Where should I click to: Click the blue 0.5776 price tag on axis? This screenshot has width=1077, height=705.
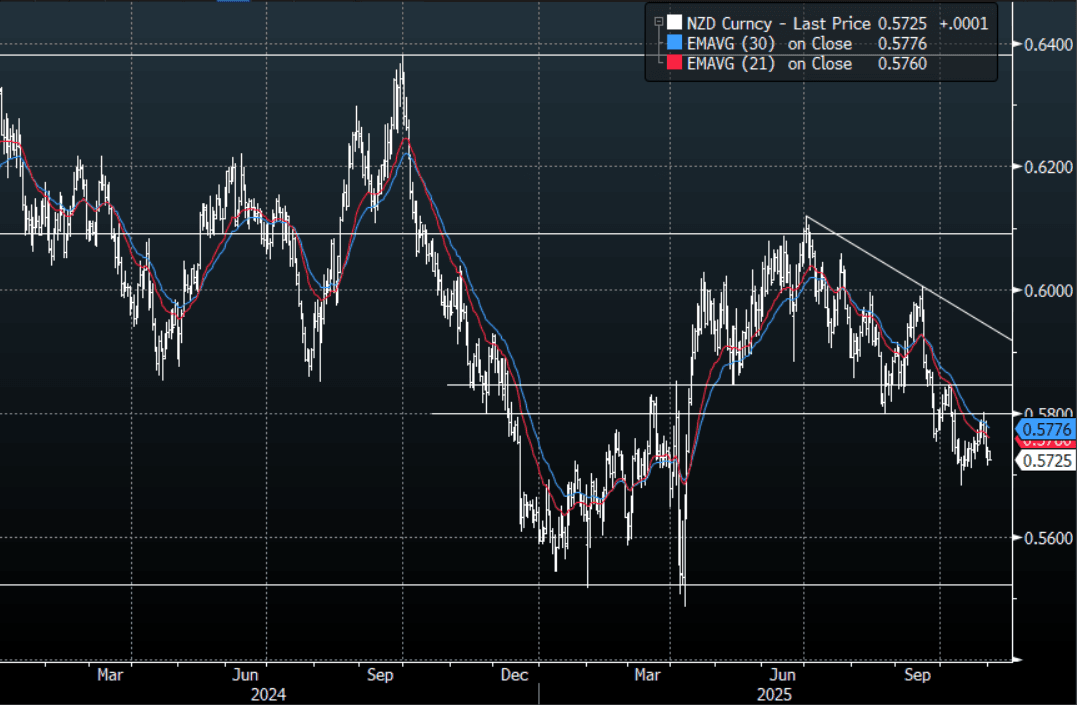tap(1045, 429)
